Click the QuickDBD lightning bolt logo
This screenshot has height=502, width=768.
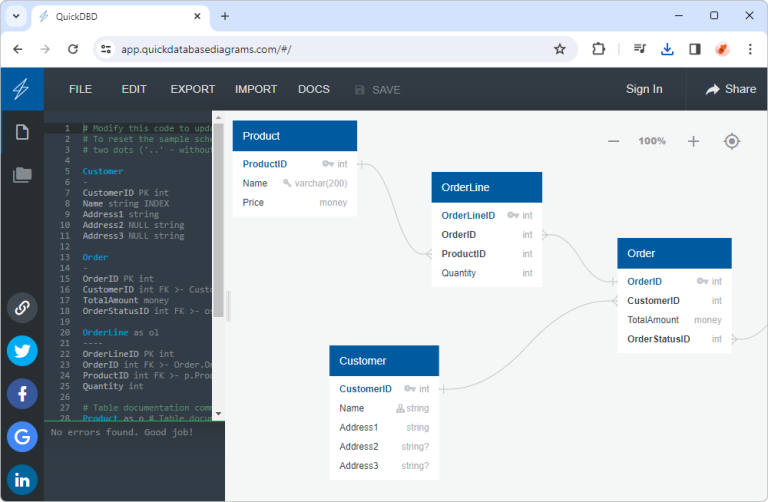21,89
